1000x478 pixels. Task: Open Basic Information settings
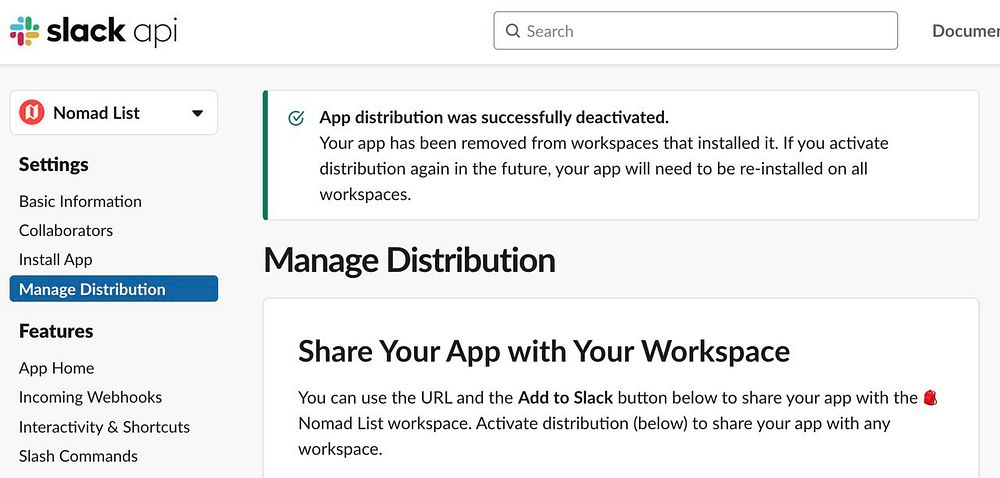pos(80,201)
